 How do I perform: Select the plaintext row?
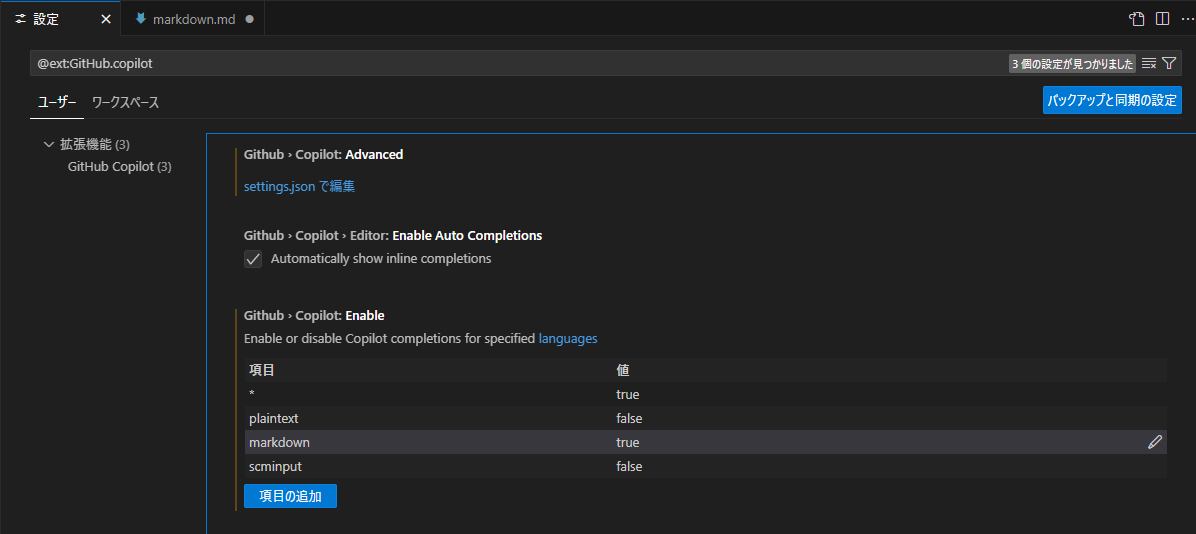click(x=706, y=419)
